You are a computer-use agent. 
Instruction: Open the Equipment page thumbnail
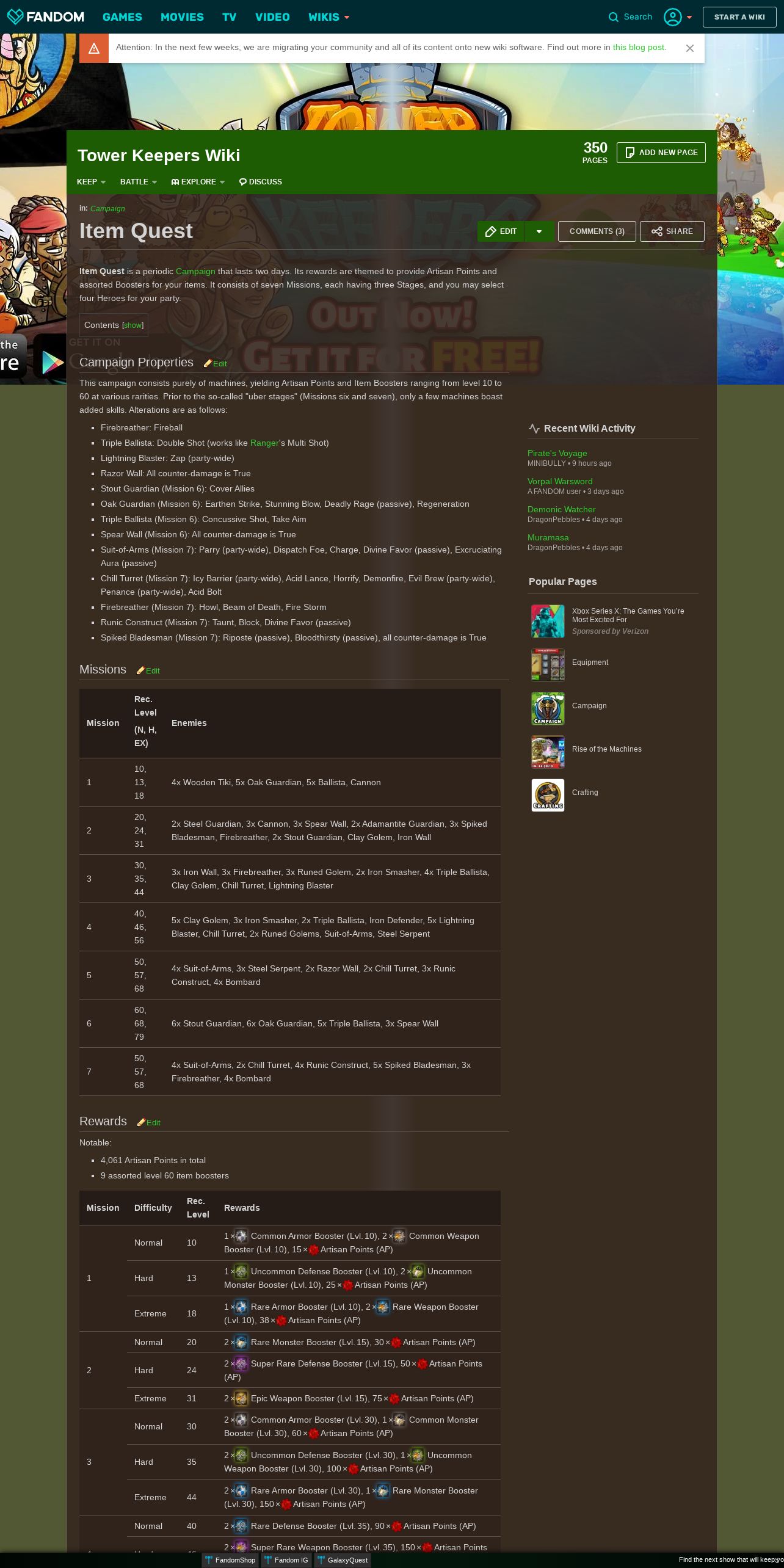point(548,664)
